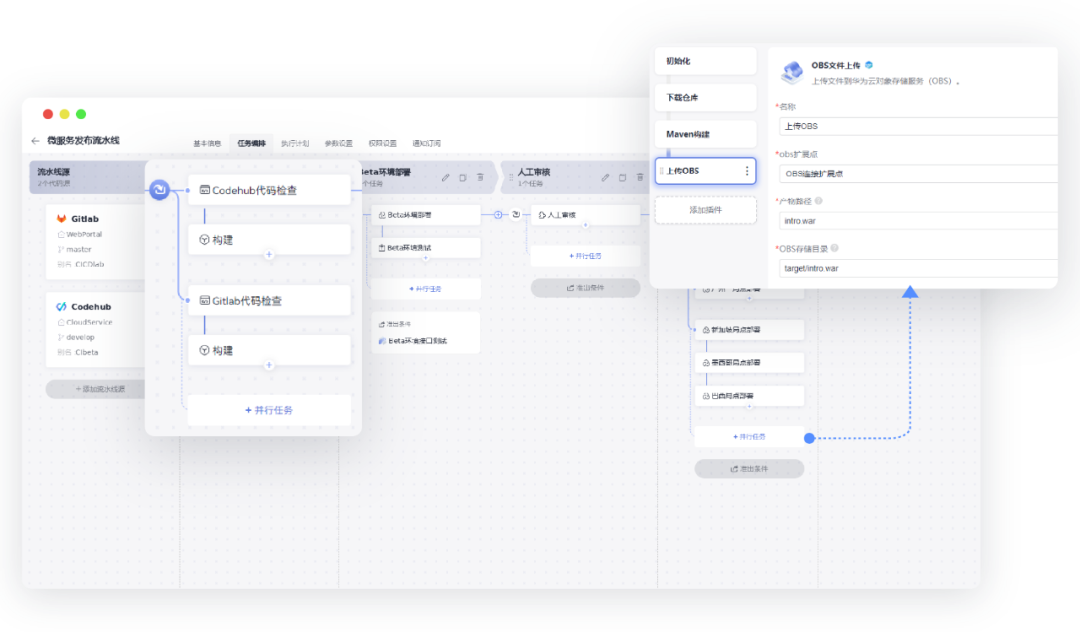Select the Maven构建 step
1080x632 pixels.
(x=705, y=134)
